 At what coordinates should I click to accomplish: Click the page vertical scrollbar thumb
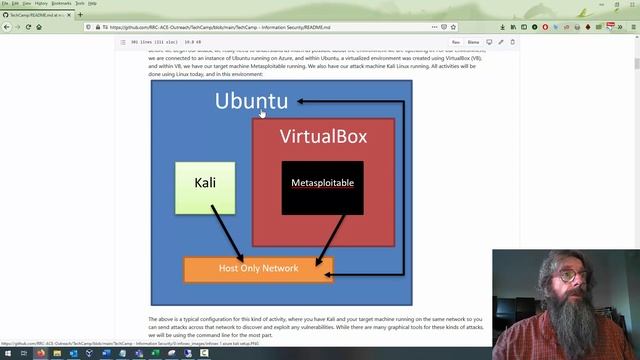[637, 64]
